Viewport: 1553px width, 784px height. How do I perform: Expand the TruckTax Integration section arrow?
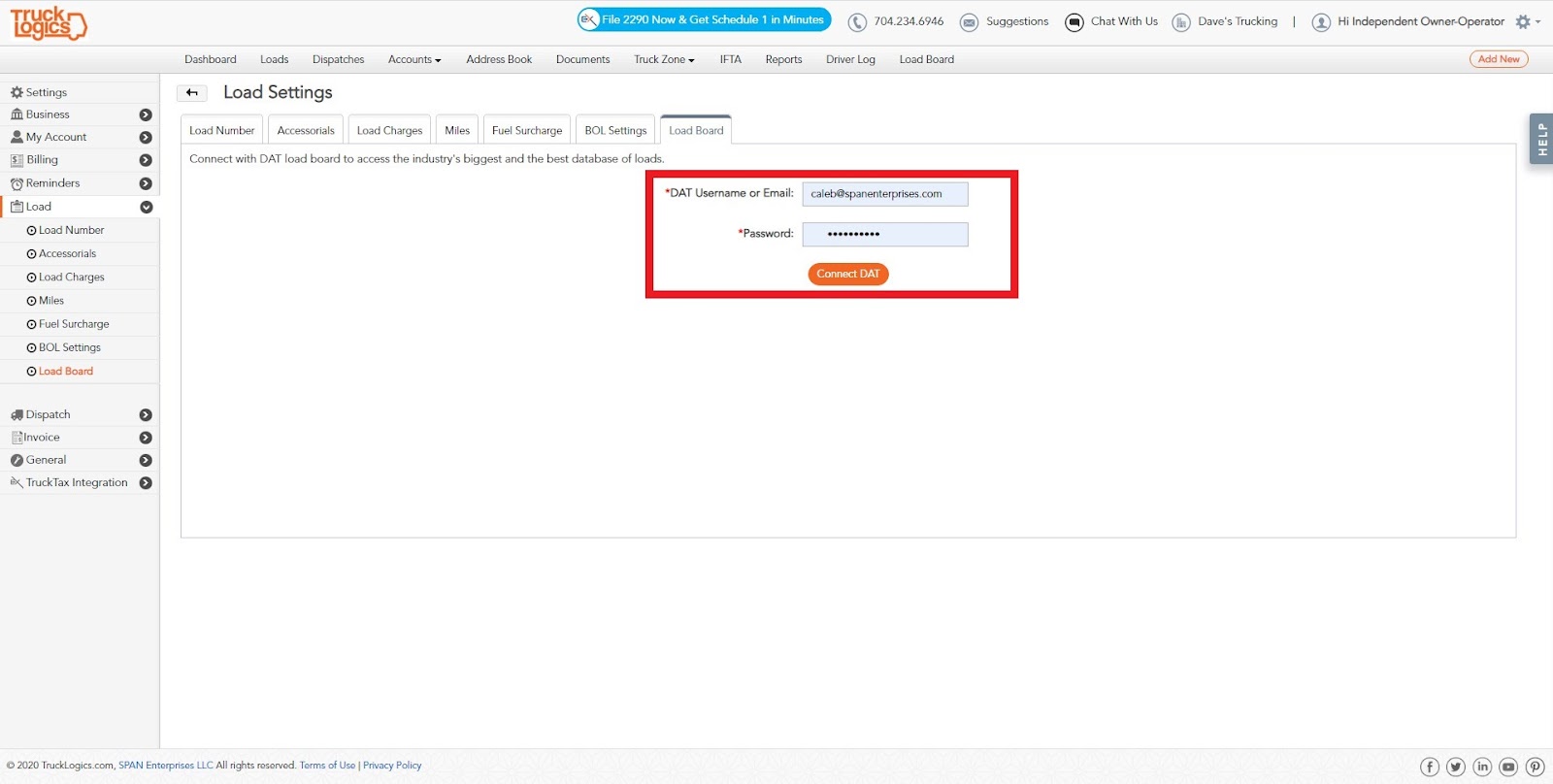146,483
